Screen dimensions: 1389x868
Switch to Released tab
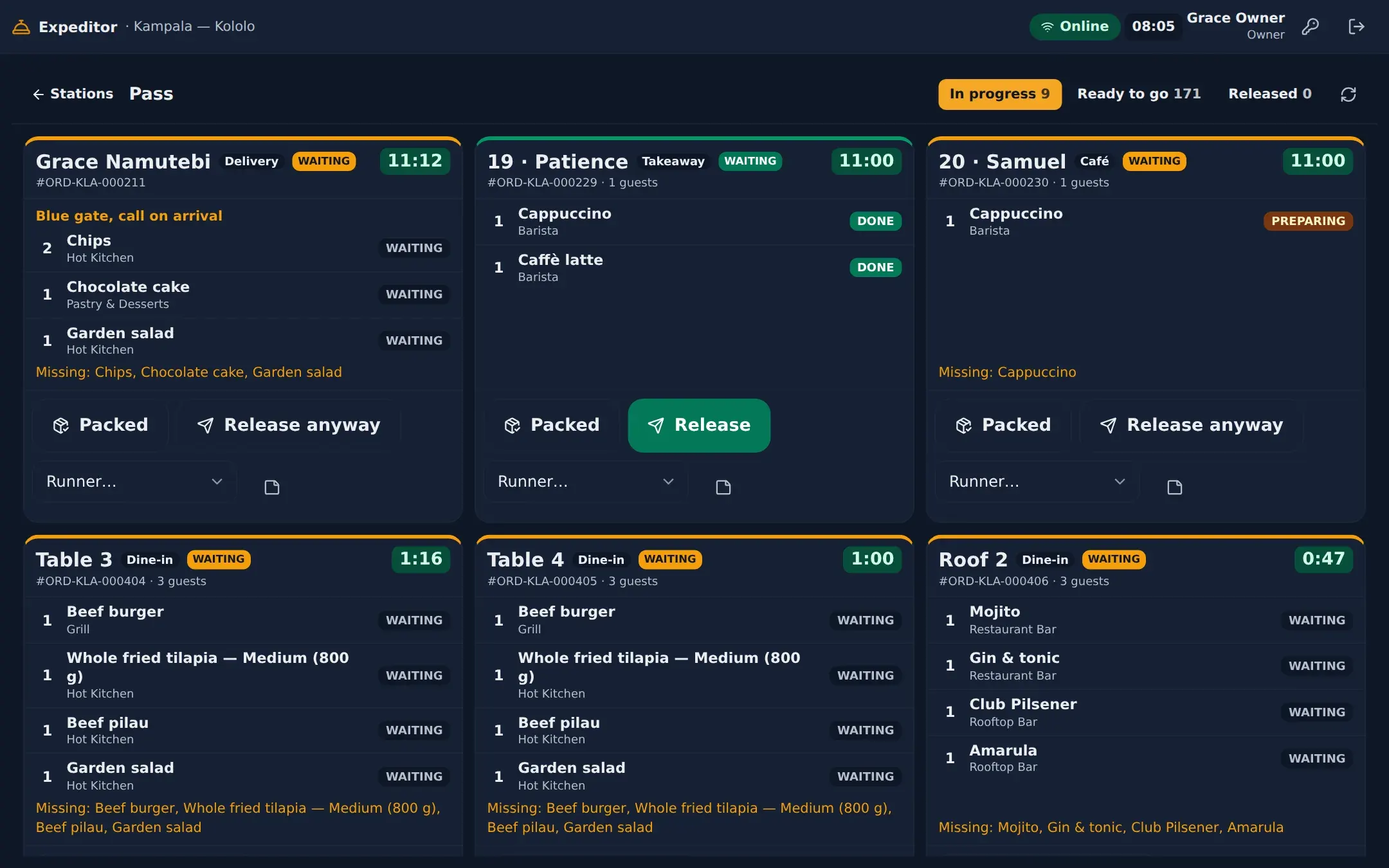(1270, 94)
